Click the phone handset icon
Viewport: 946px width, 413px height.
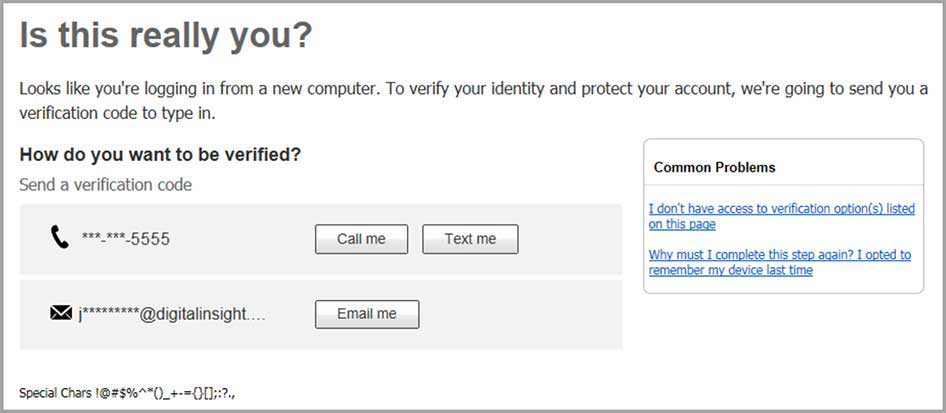pyautogui.click(x=60, y=238)
